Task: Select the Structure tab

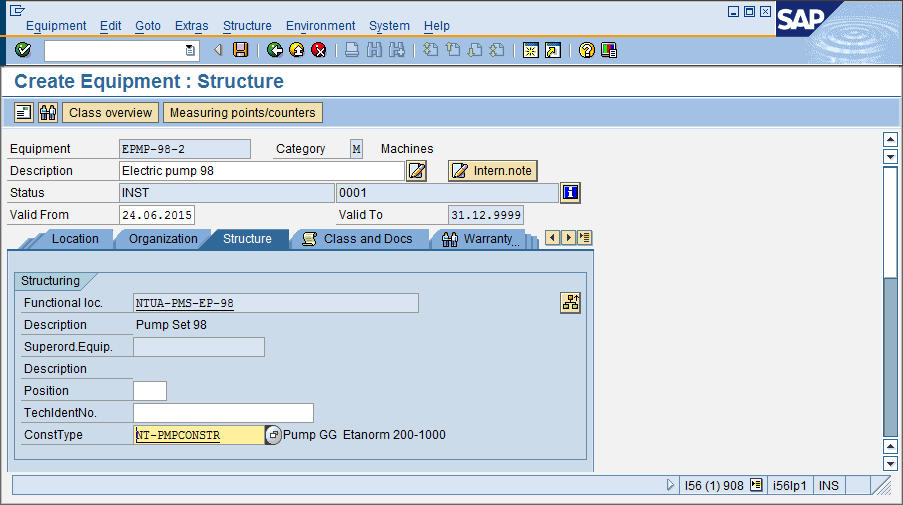Action: pyautogui.click(x=247, y=238)
